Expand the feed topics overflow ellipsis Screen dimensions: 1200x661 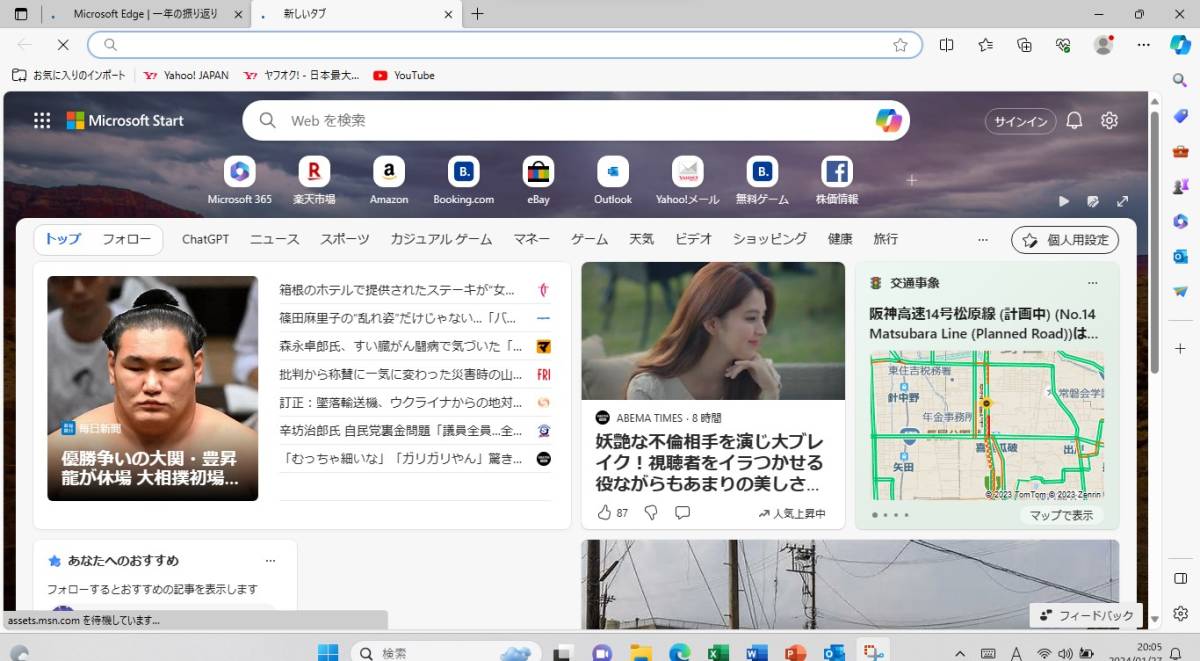(x=982, y=240)
